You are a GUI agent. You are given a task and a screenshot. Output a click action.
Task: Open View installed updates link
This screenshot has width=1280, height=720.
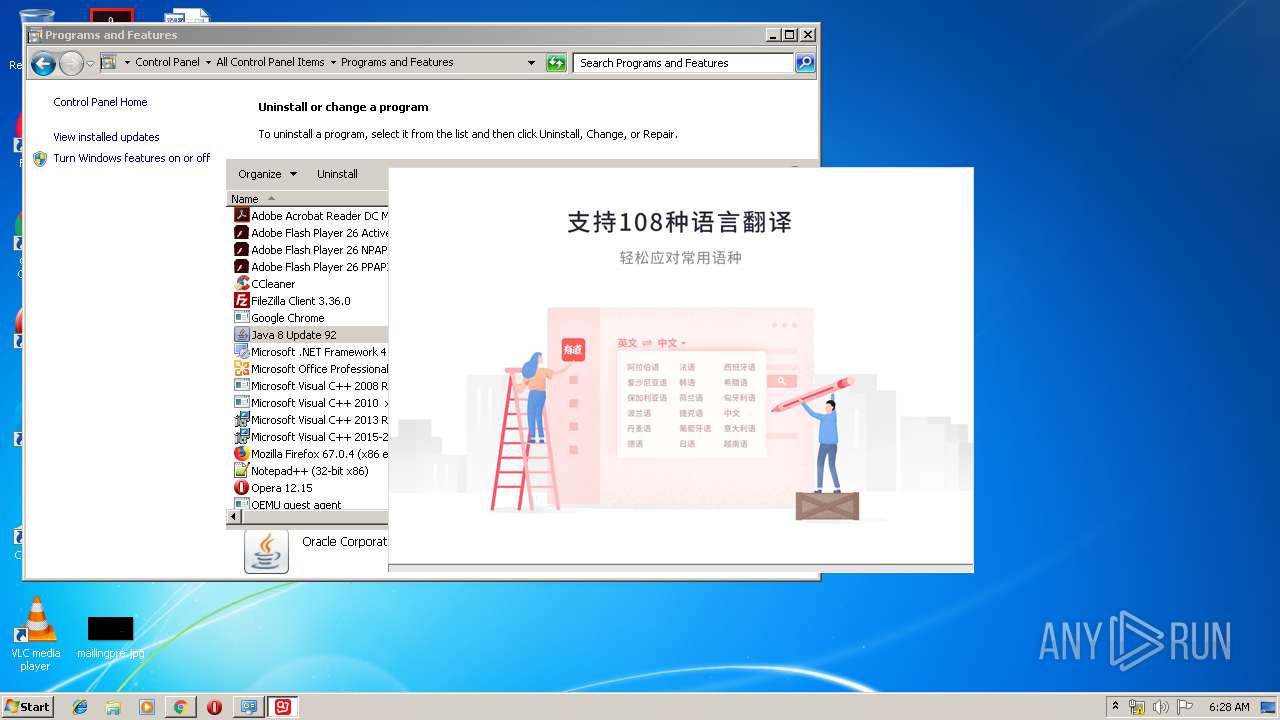click(x=106, y=137)
